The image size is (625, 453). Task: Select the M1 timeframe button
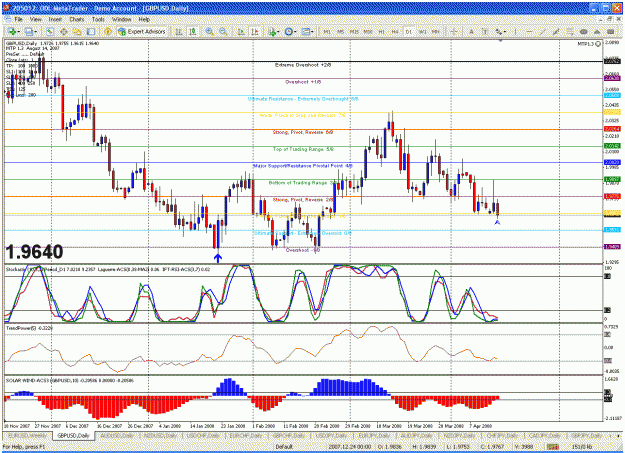coord(327,32)
